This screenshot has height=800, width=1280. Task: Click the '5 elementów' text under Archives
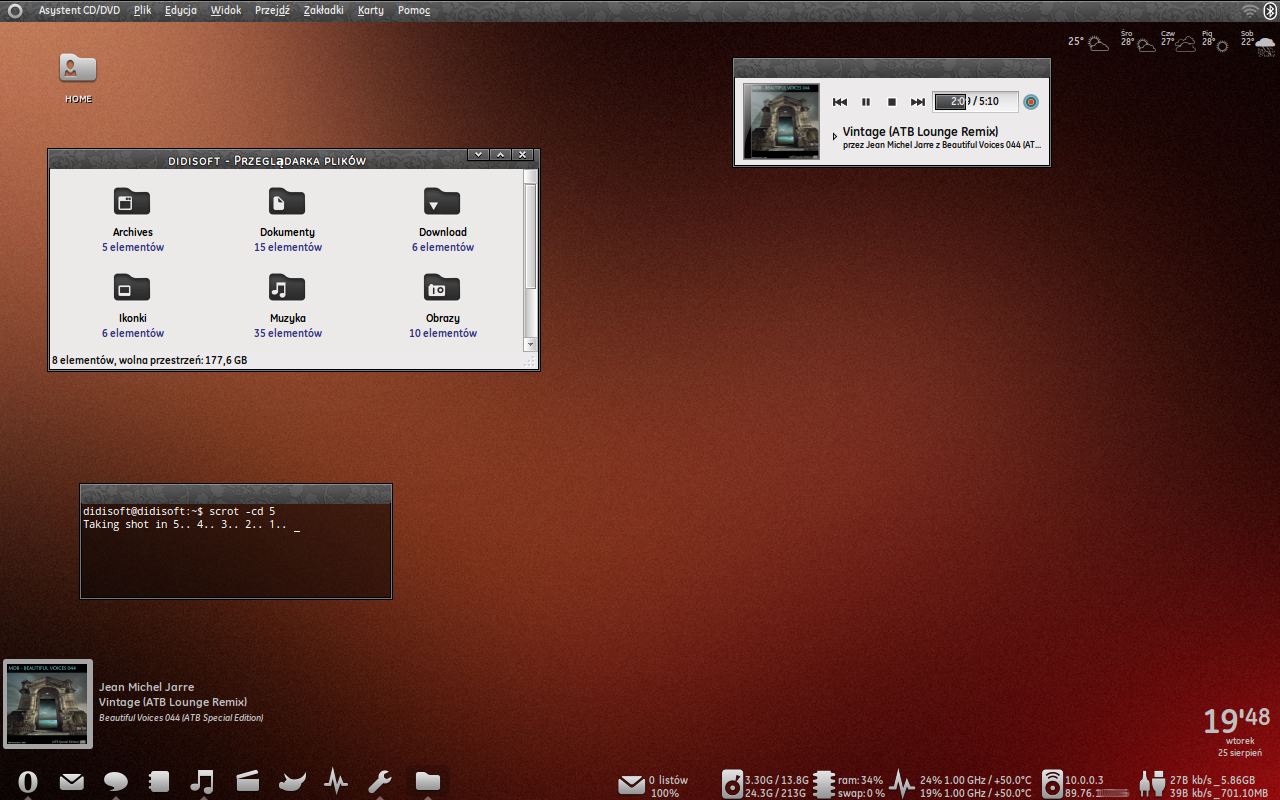[133, 247]
